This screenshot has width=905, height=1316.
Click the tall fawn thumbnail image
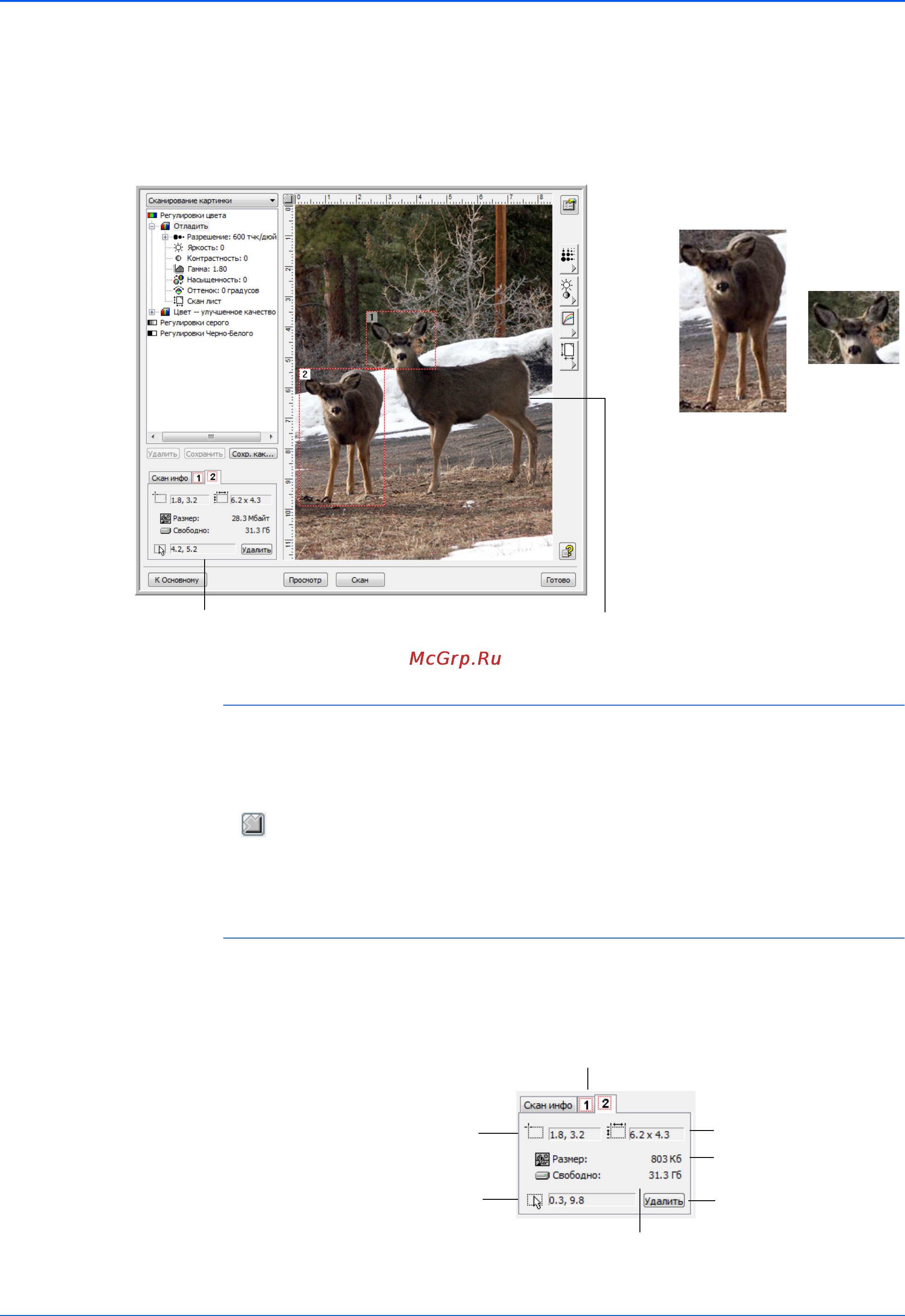coord(732,321)
